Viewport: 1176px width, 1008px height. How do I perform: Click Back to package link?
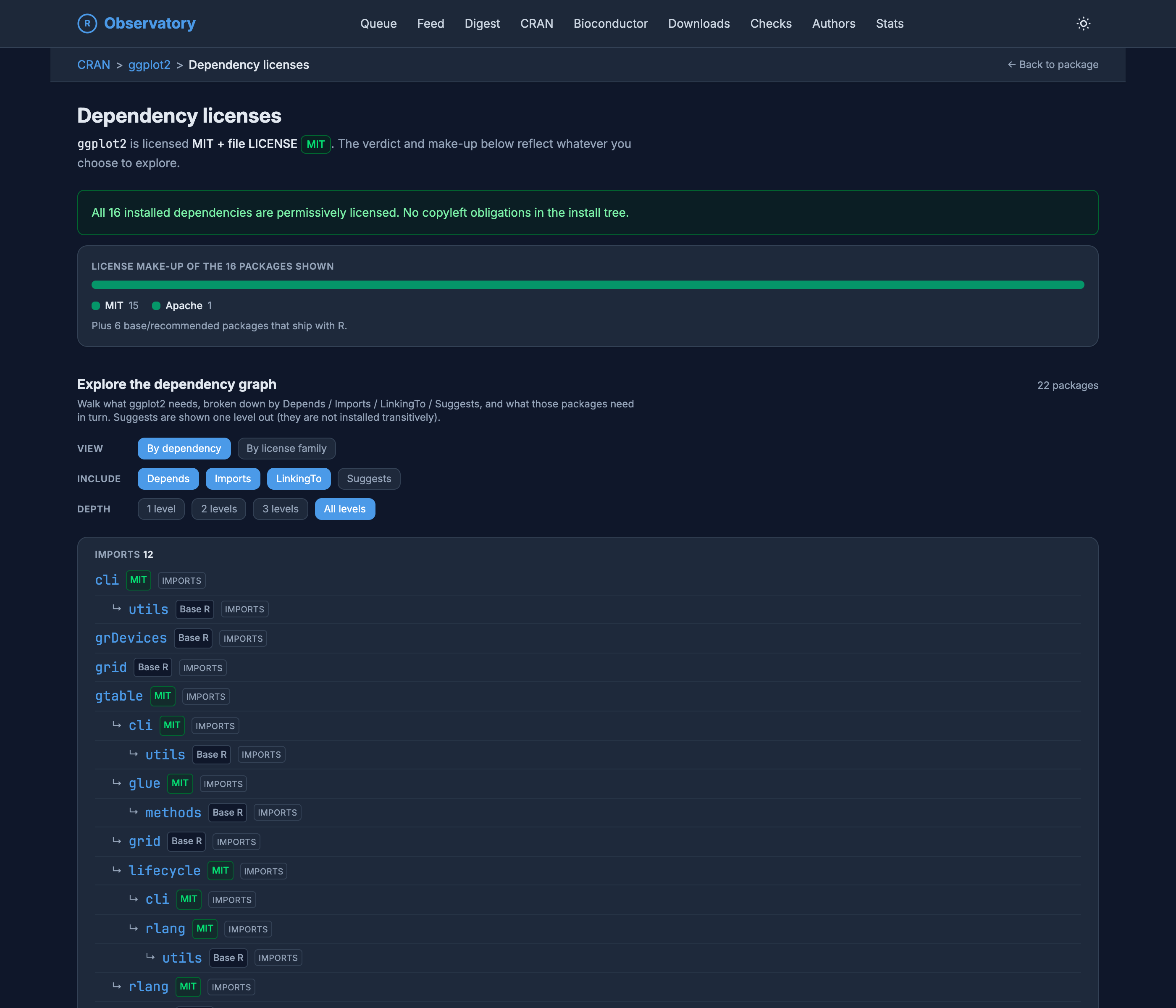click(1052, 65)
